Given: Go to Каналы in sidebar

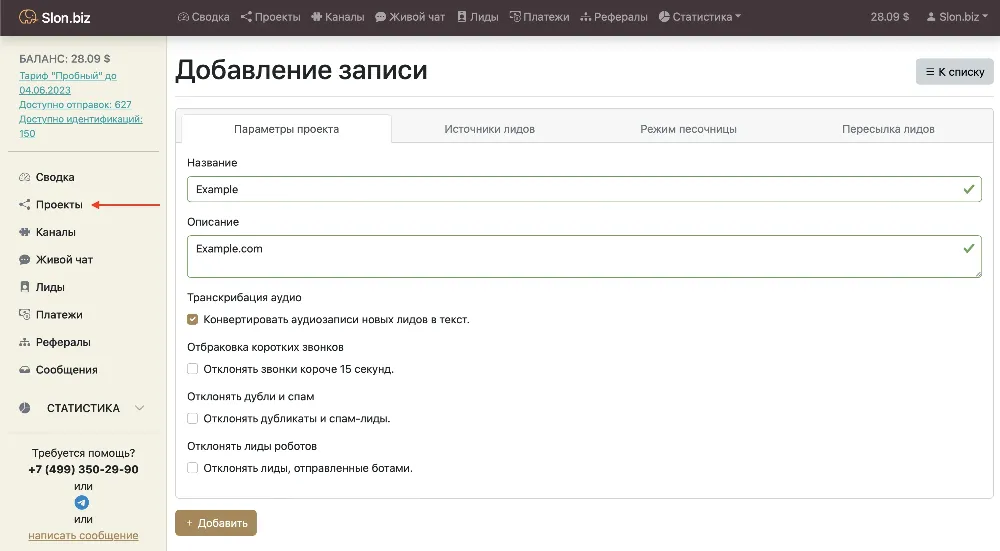Looking at the screenshot, I should pyautogui.click(x=55, y=232).
